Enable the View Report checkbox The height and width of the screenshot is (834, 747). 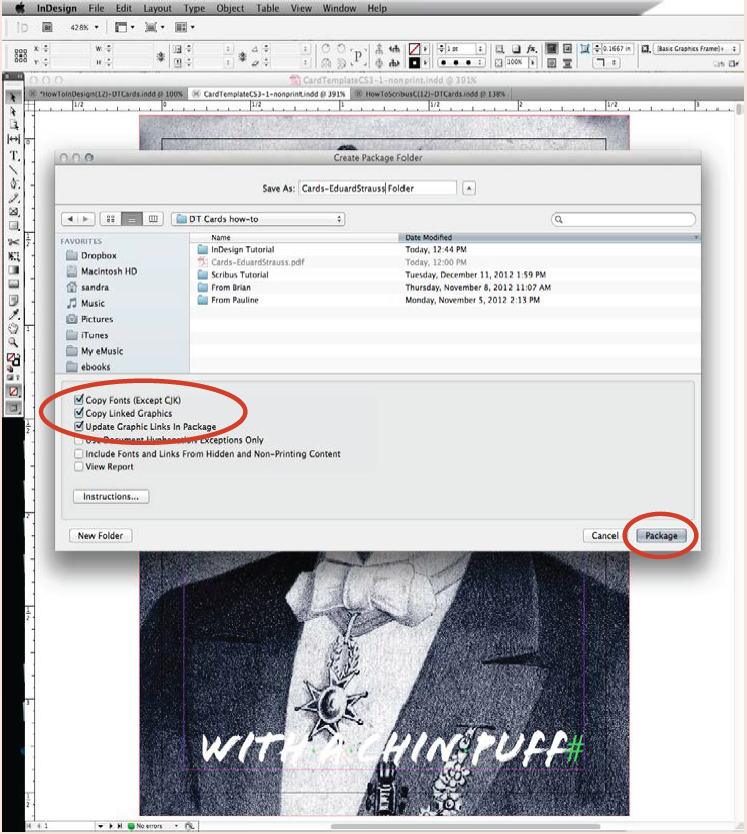tap(79, 467)
